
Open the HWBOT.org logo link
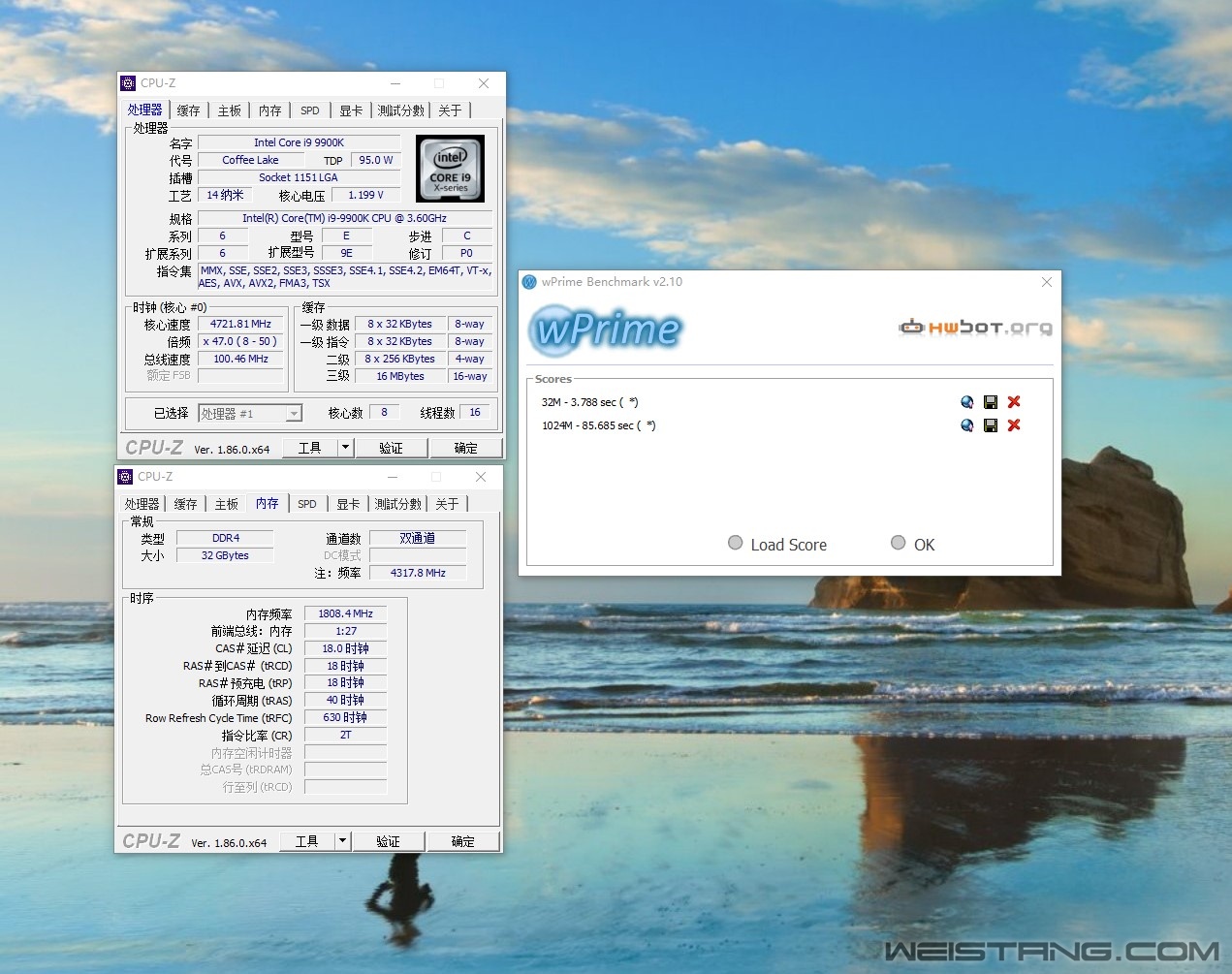coord(975,328)
